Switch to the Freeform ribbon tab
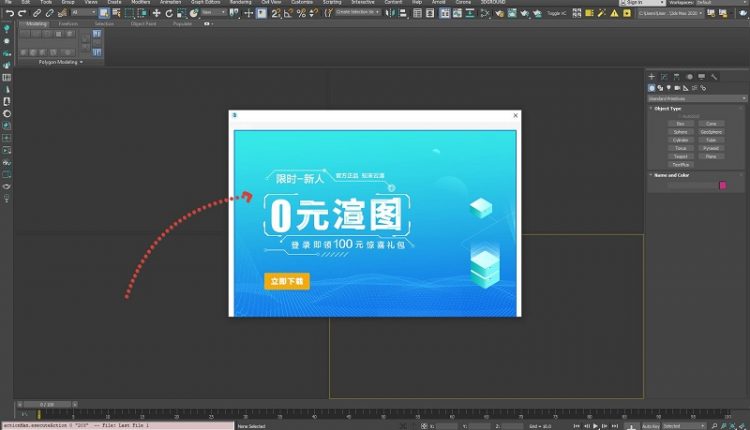 point(68,23)
